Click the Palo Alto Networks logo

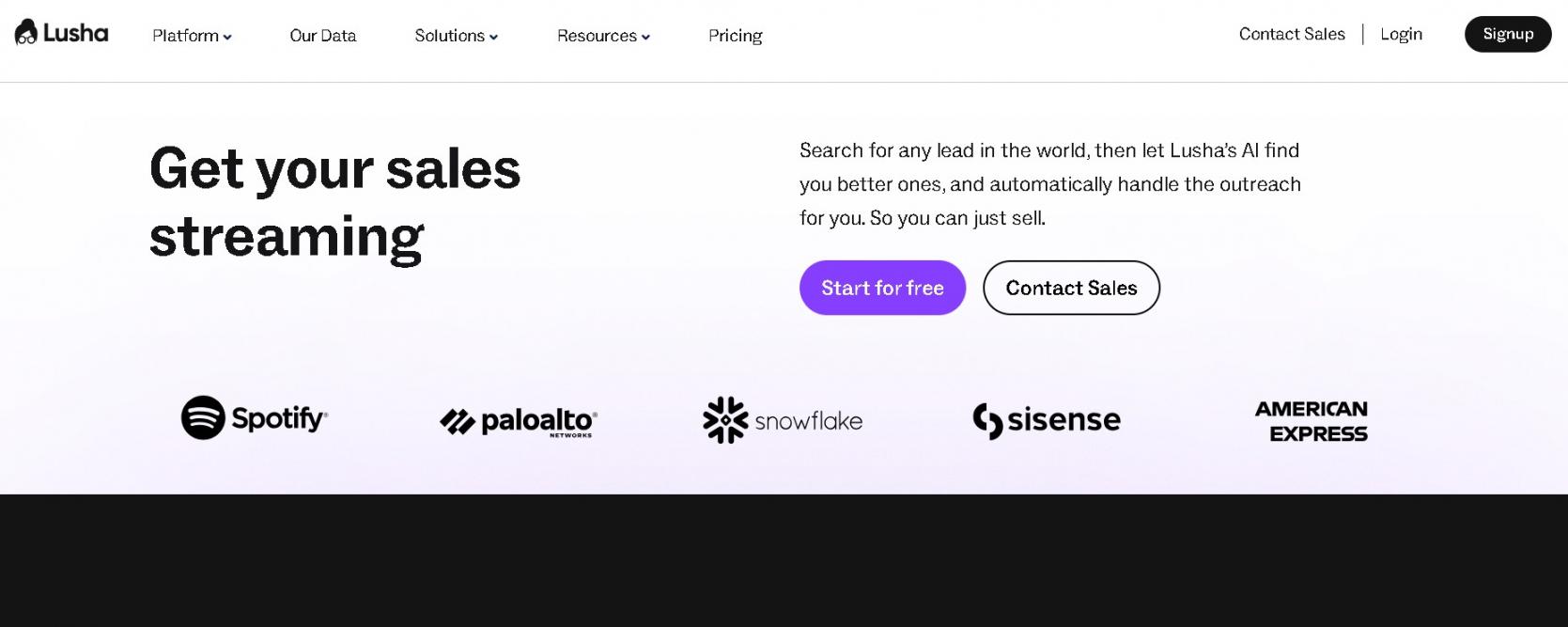[519, 421]
